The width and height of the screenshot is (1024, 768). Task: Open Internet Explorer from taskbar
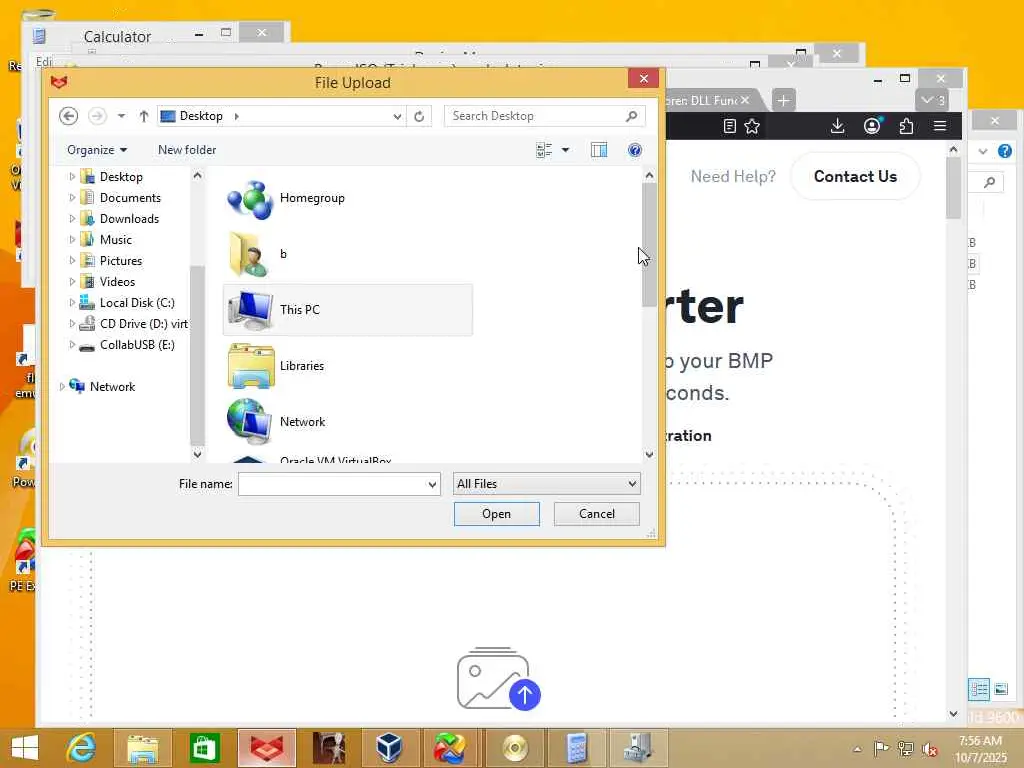81,748
